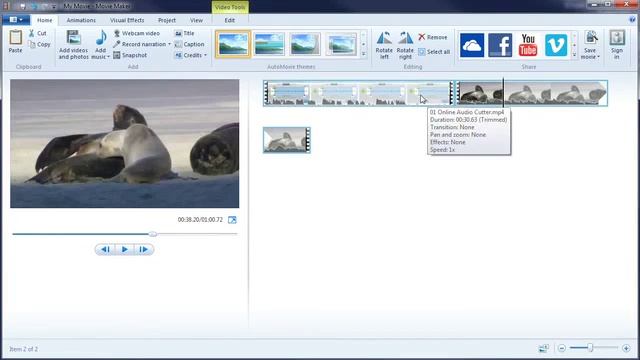The height and width of the screenshot is (360, 640).
Task: Step to next frame
Action: (144, 249)
